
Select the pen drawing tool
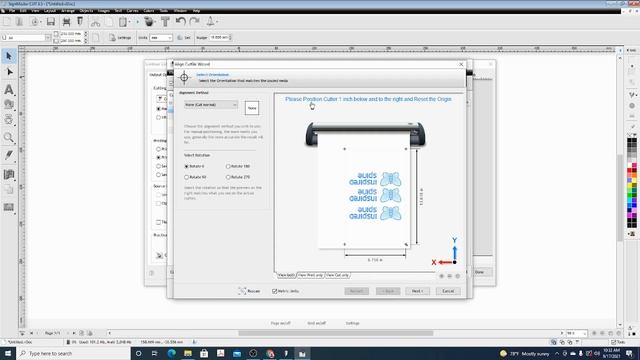click(x=9, y=155)
